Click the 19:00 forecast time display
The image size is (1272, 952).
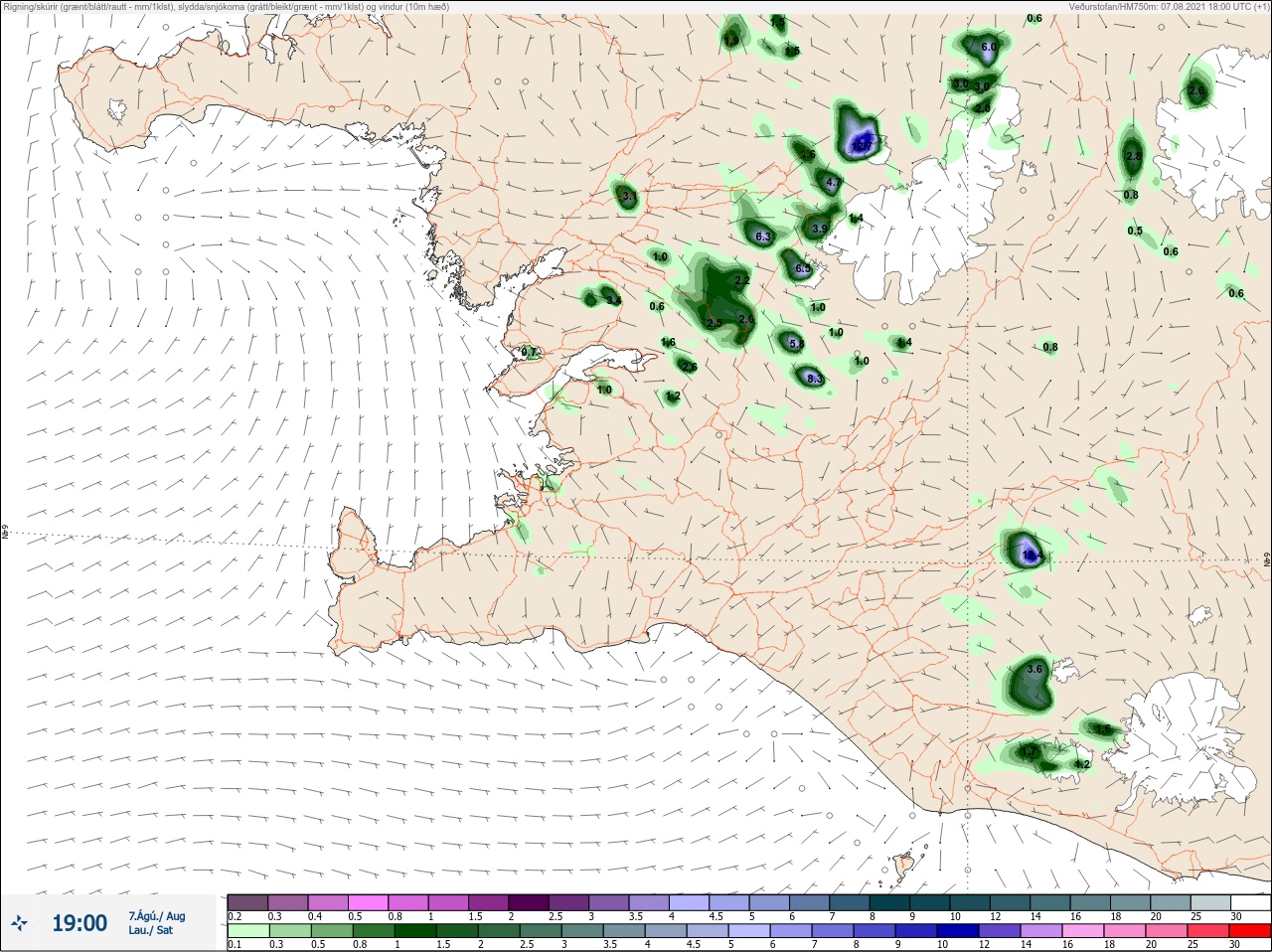tap(79, 923)
